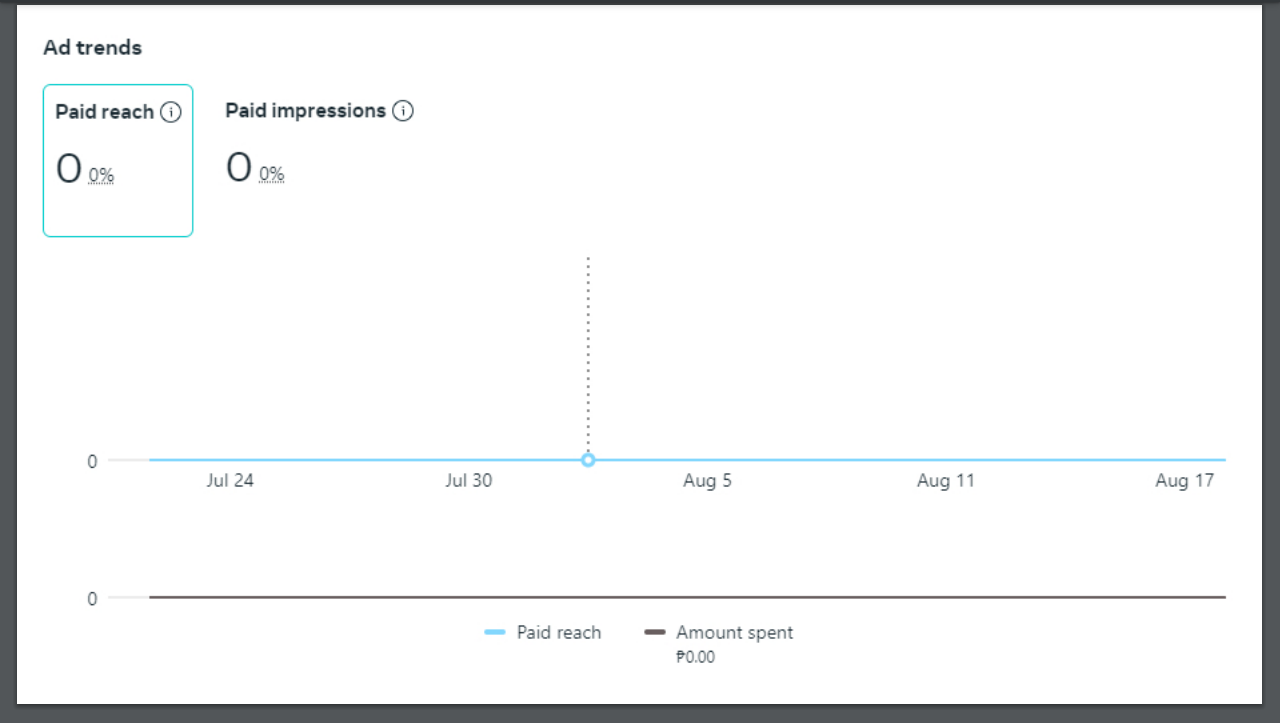Click the highlighted data point circle on chart
The height and width of the screenshot is (723, 1280).
(588, 460)
